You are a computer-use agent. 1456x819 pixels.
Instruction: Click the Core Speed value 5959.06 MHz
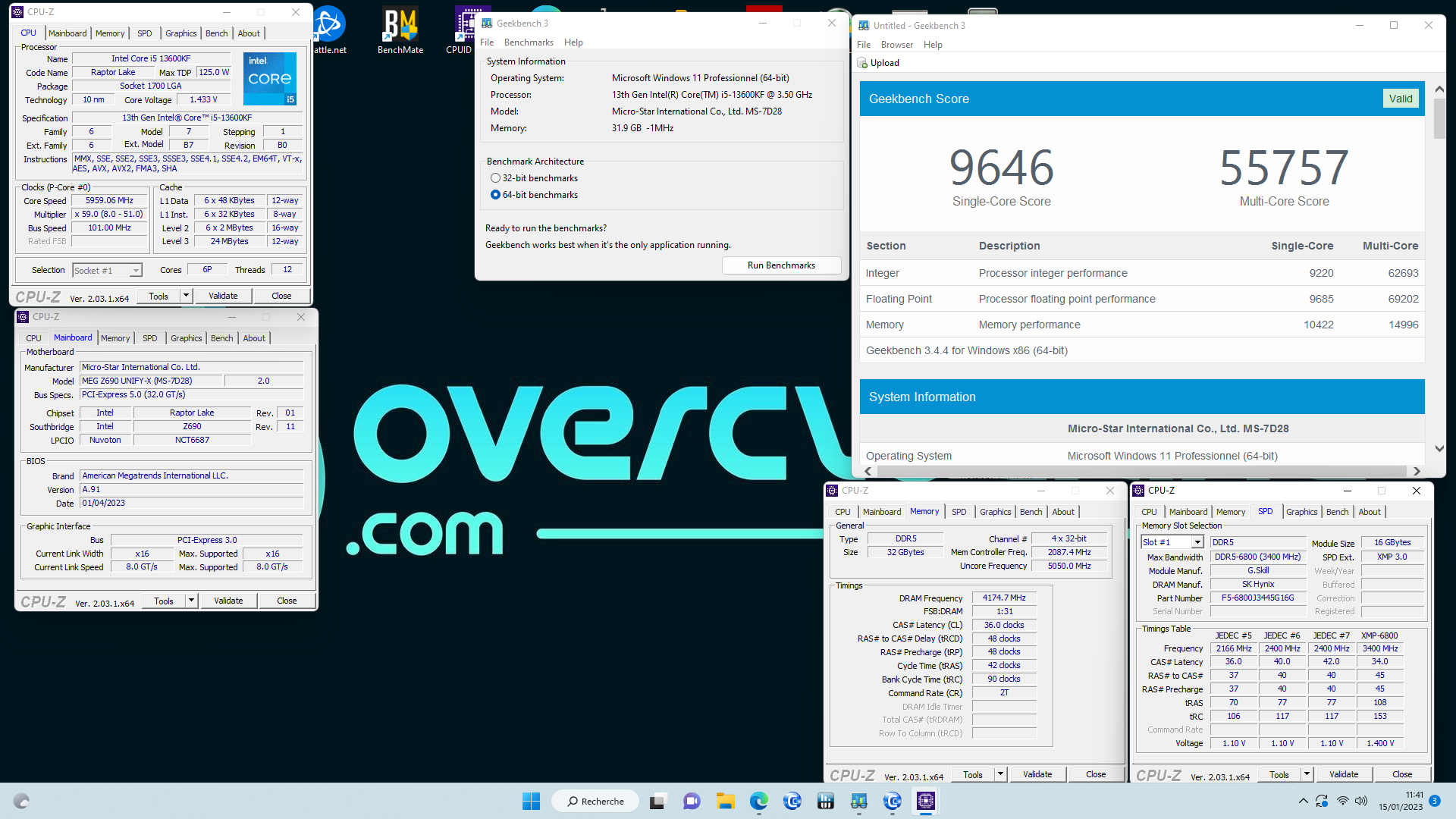pos(109,201)
